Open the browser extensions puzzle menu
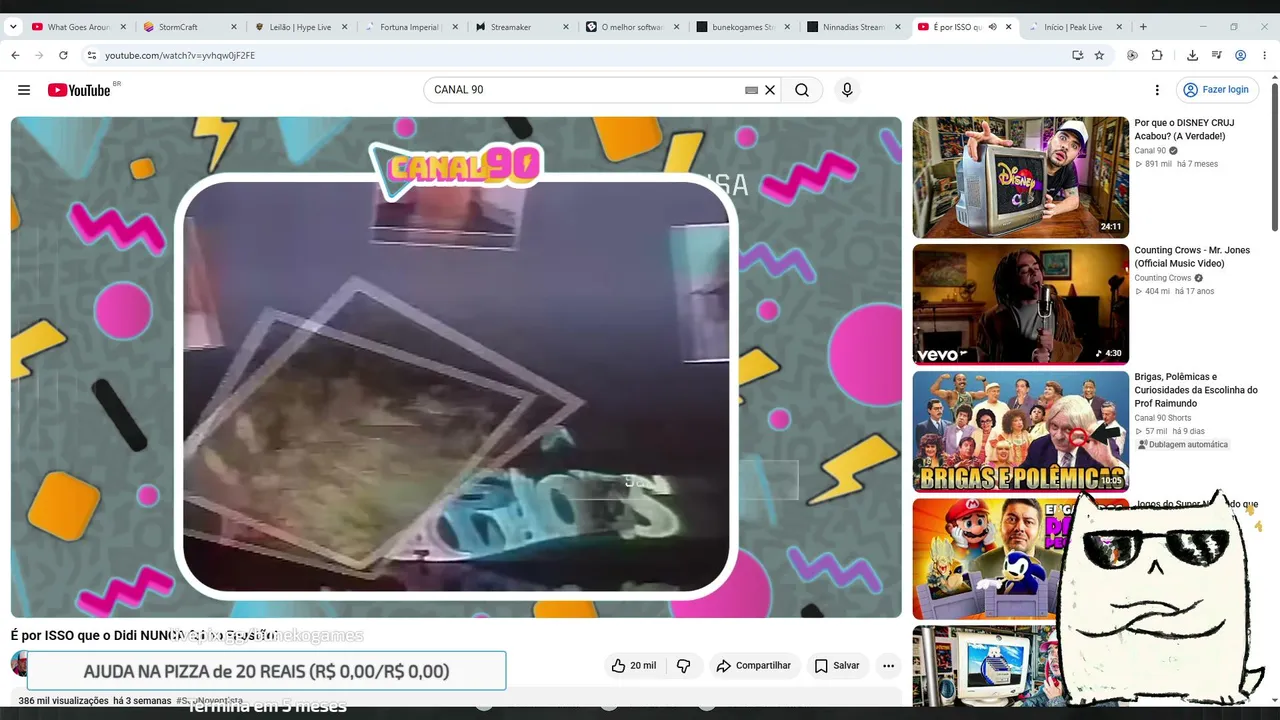 tap(1157, 55)
